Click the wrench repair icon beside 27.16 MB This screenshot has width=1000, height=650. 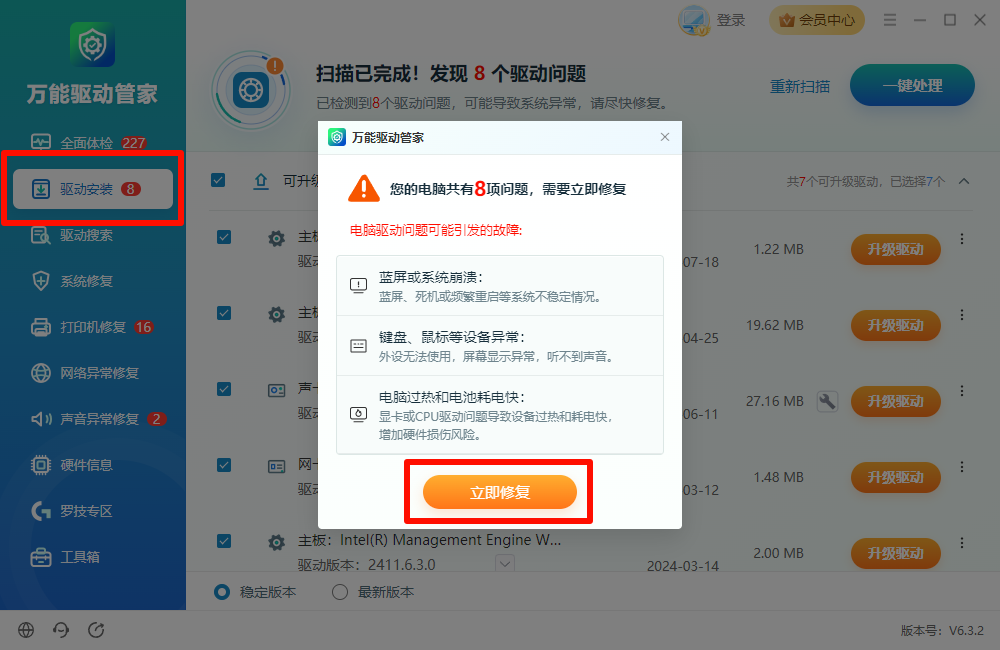click(x=827, y=401)
